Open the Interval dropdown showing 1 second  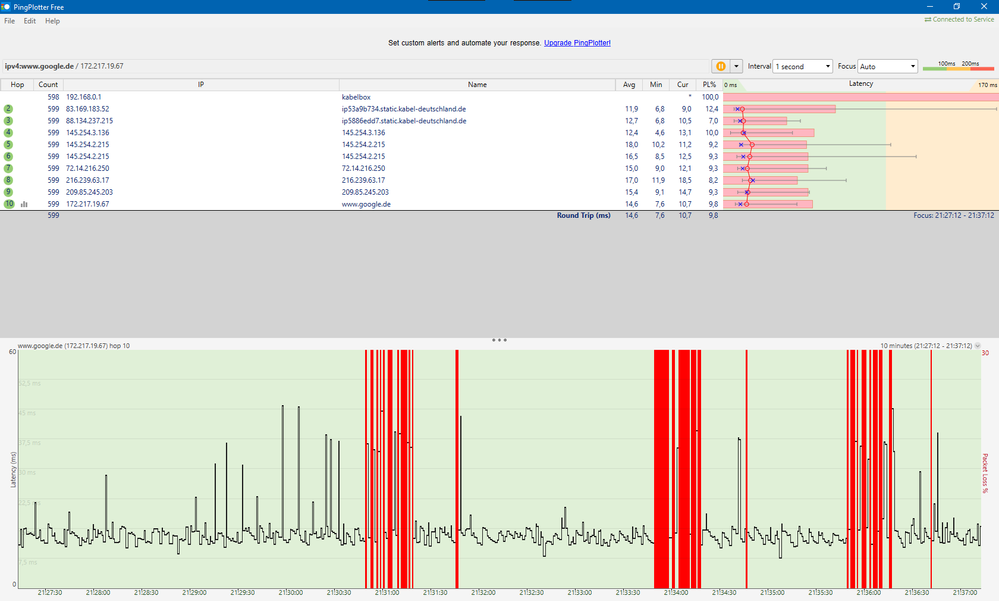click(x=803, y=66)
